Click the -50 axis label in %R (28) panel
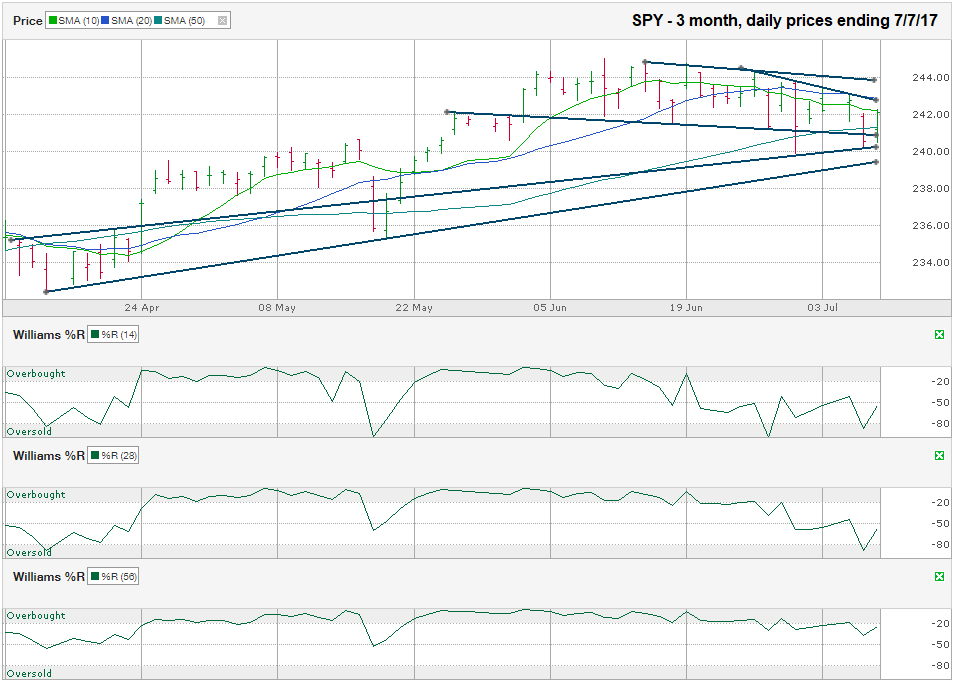Viewport: 955px width, 680px height. coord(942,523)
